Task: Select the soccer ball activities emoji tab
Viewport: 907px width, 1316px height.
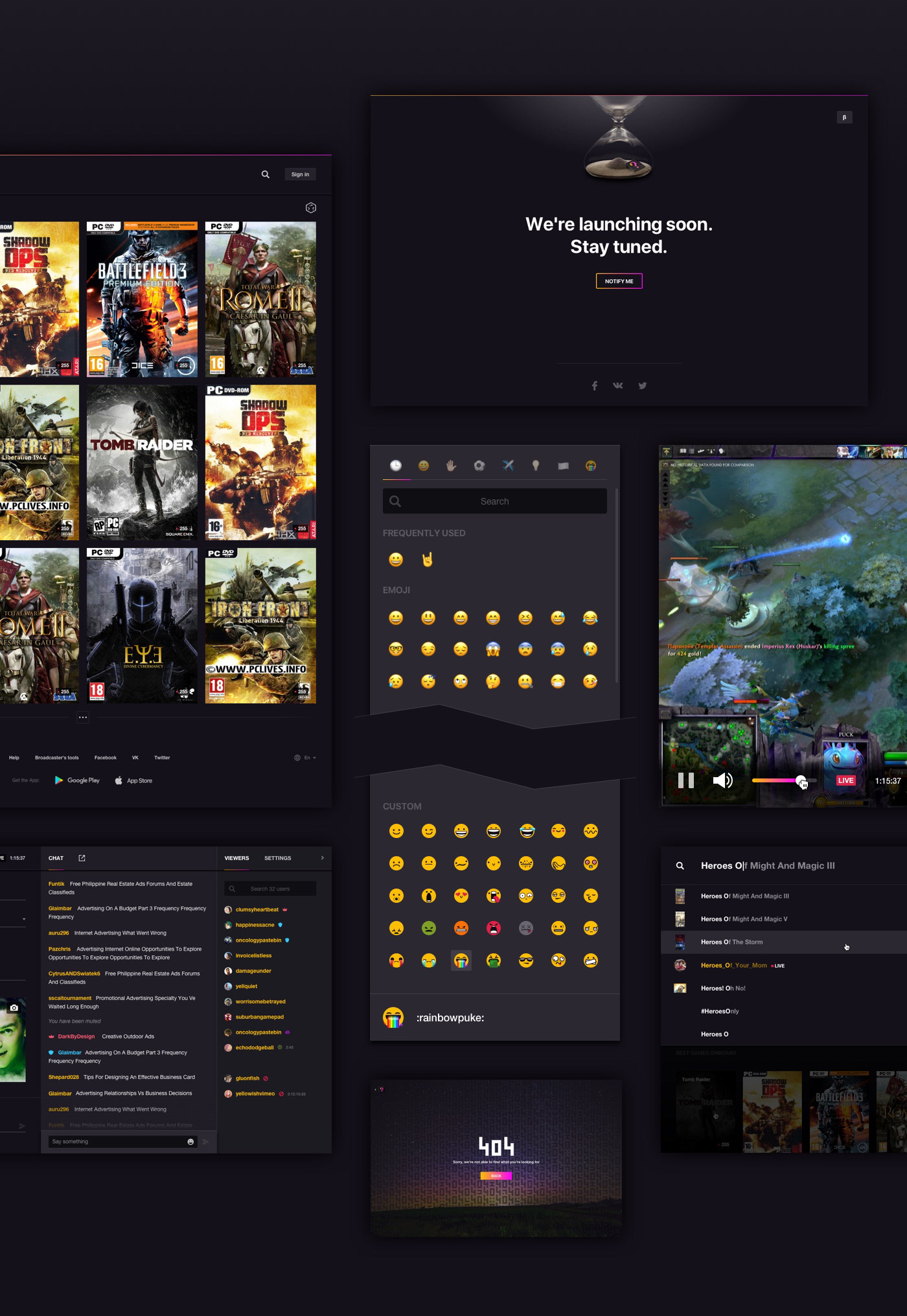Action: (x=479, y=466)
